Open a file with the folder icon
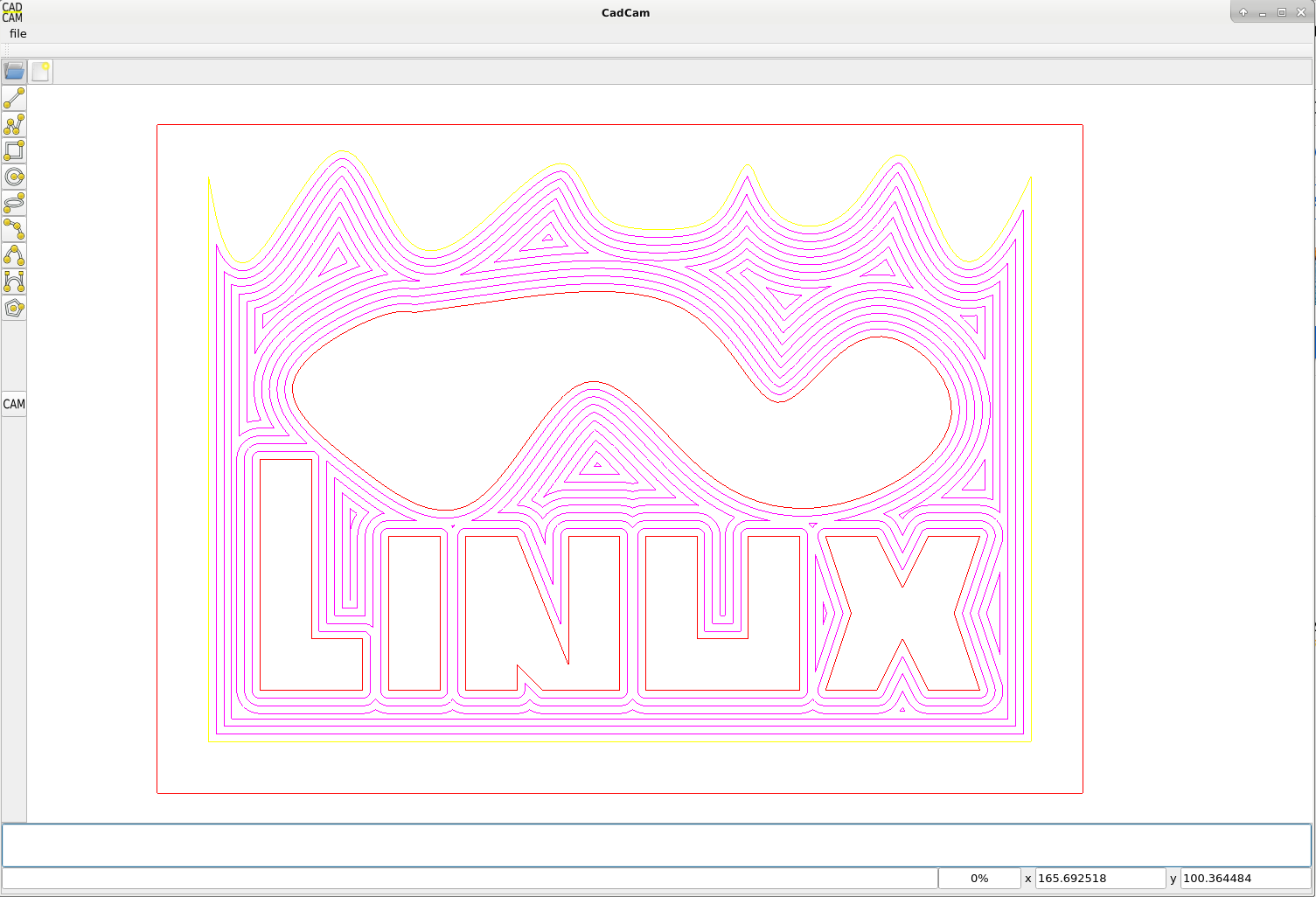This screenshot has width=1316, height=897. pyautogui.click(x=14, y=72)
